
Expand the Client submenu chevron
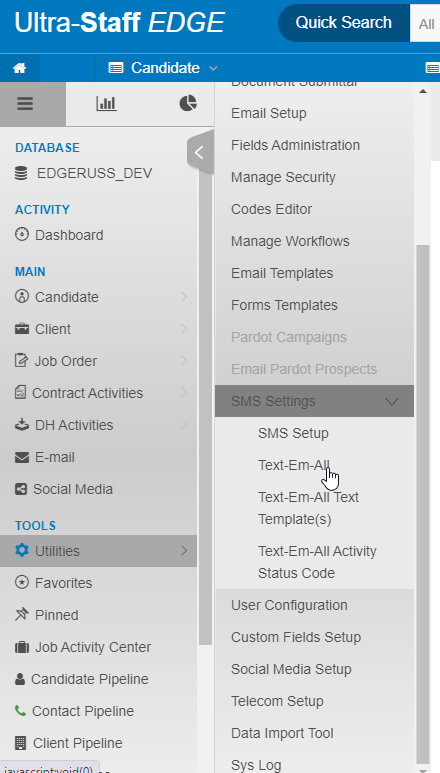184,328
